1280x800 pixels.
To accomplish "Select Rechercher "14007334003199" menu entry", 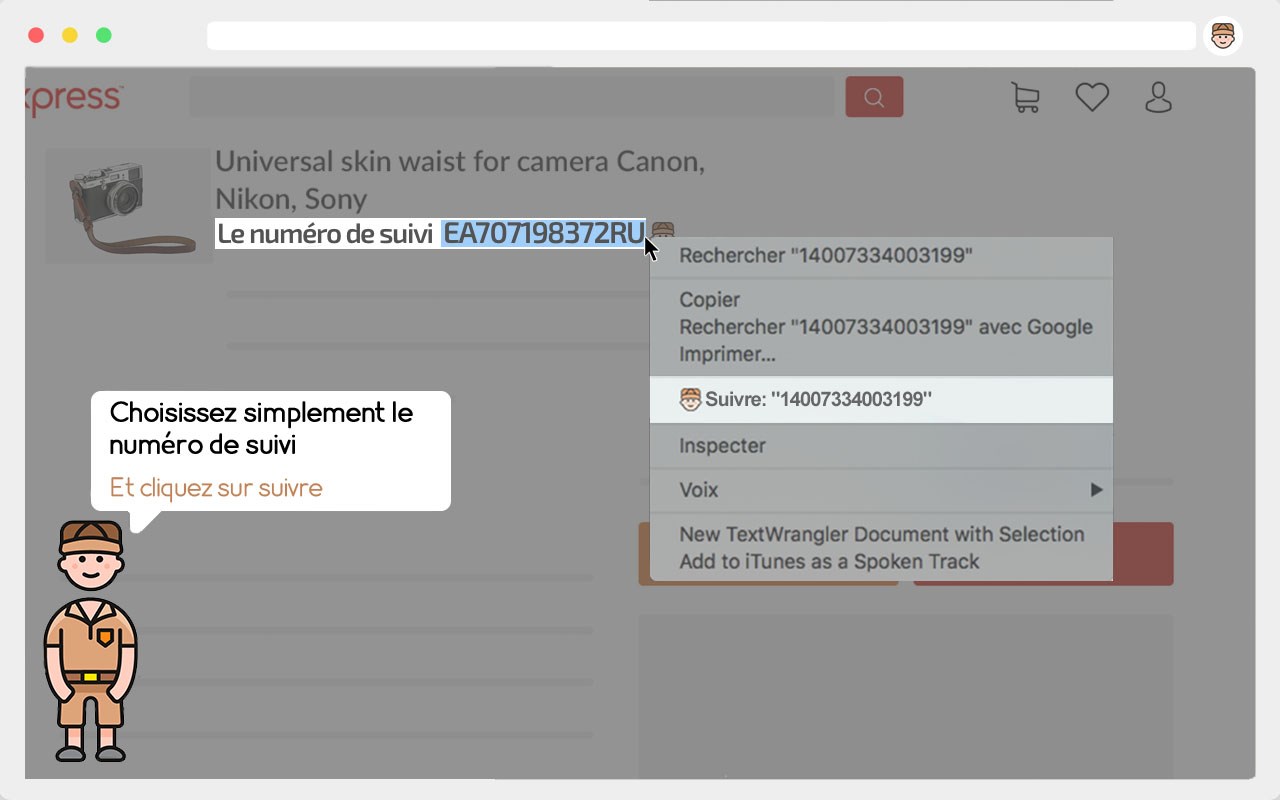I will pyautogui.click(x=826, y=255).
